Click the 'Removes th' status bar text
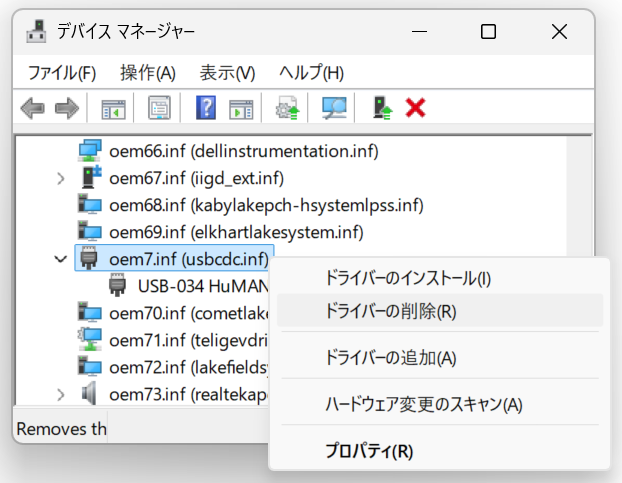Screen dimensions: 622x483 pos(61,428)
